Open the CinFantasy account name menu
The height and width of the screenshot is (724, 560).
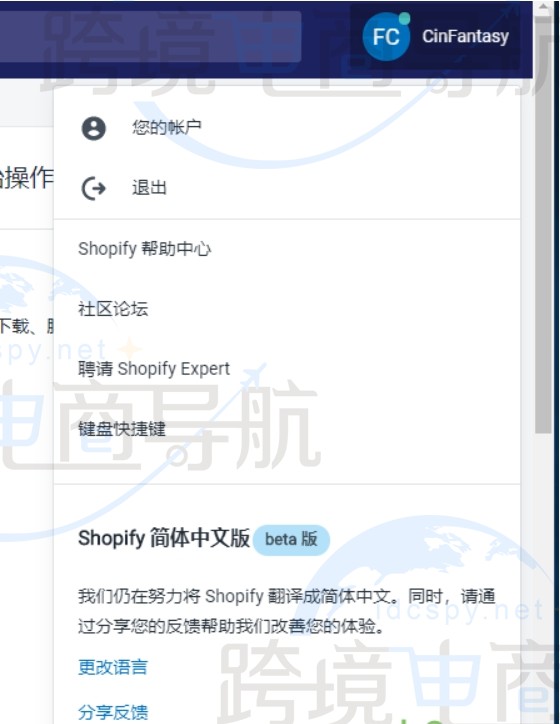(465, 36)
